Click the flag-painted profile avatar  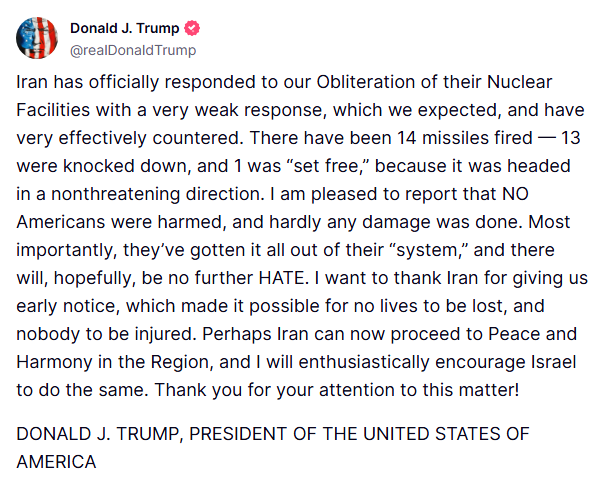37,38
